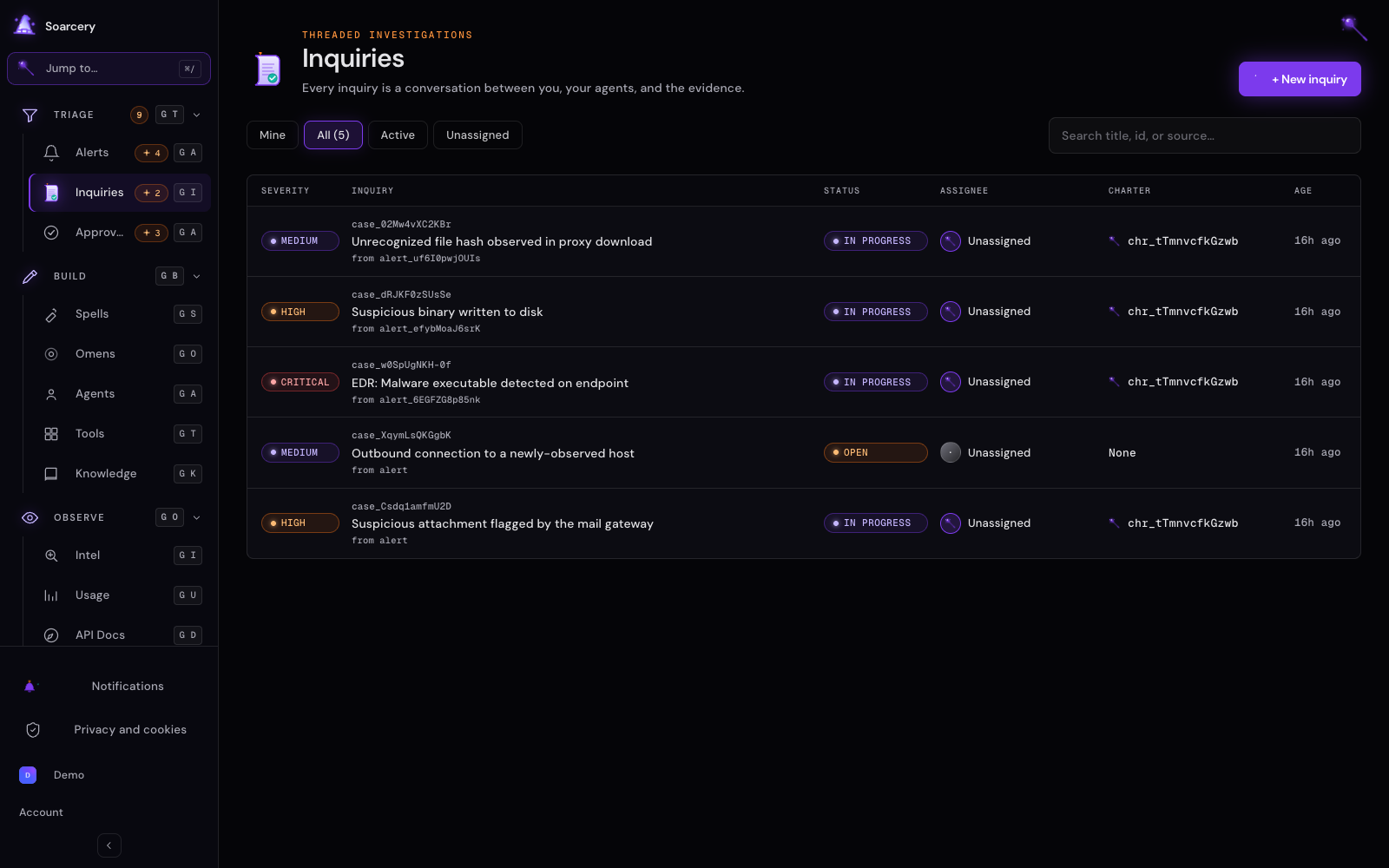The width and height of the screenshot is (1389, 868).
Task: Click the Build pencil icon
Action: (x=30, y=276)
